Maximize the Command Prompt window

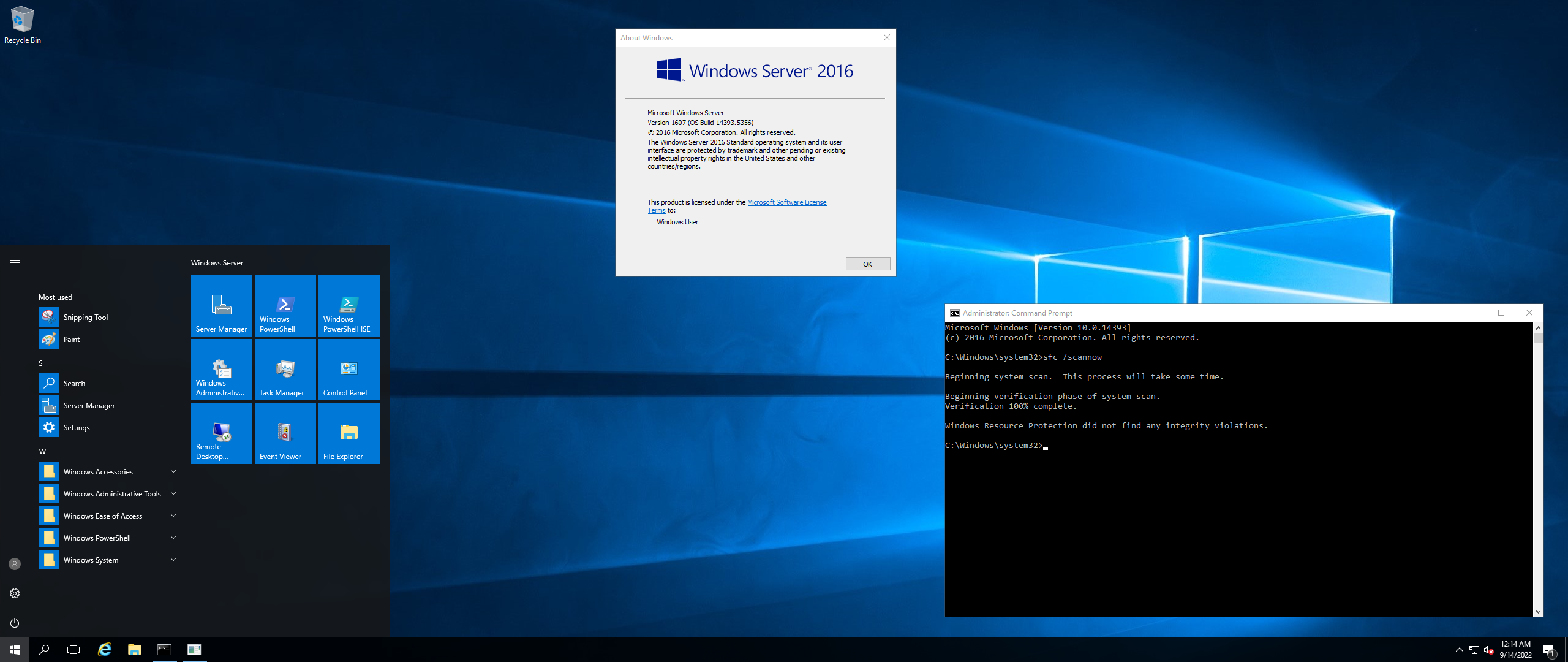(x=1501, y=313)
